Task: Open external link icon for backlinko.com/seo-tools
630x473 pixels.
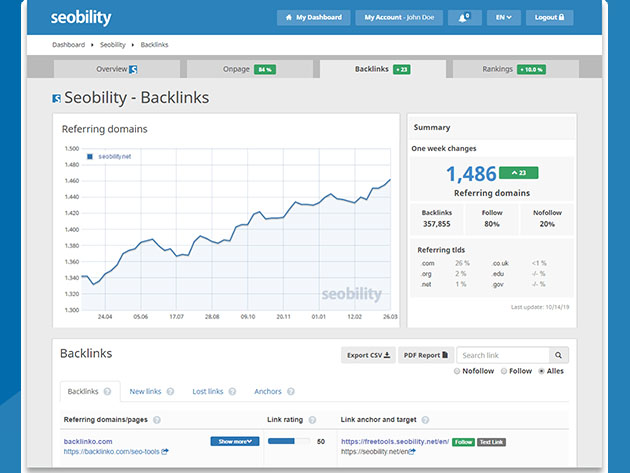Action: (x=165, y=452)
